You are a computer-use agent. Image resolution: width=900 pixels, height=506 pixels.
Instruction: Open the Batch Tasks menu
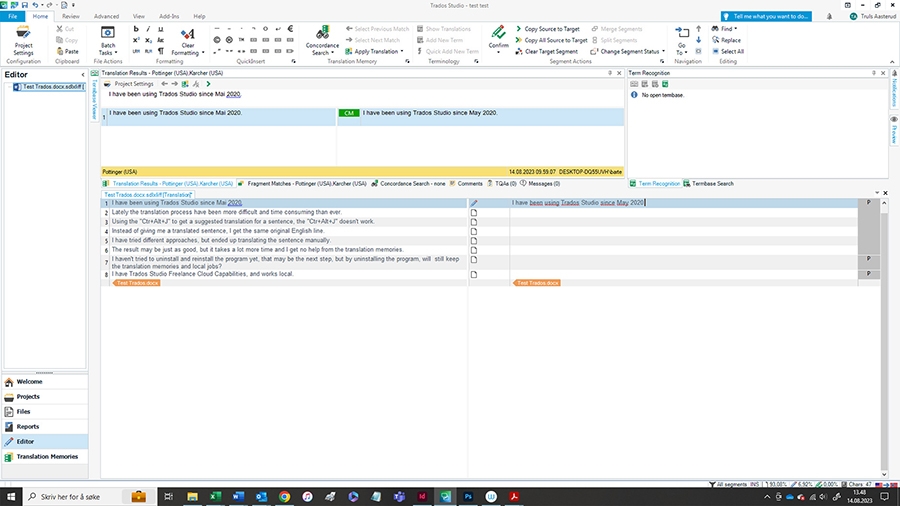coord(108,41)
